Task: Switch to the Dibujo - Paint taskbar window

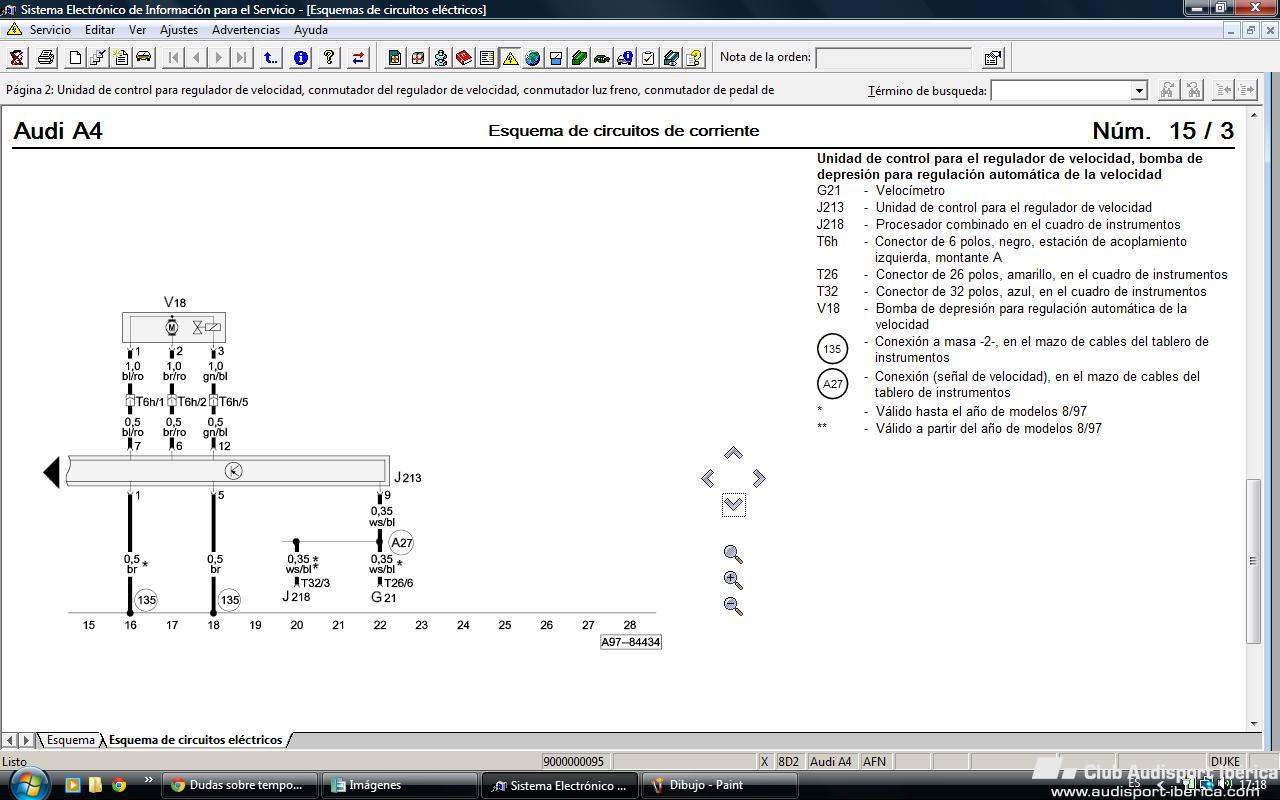Action: pos(718,785)
